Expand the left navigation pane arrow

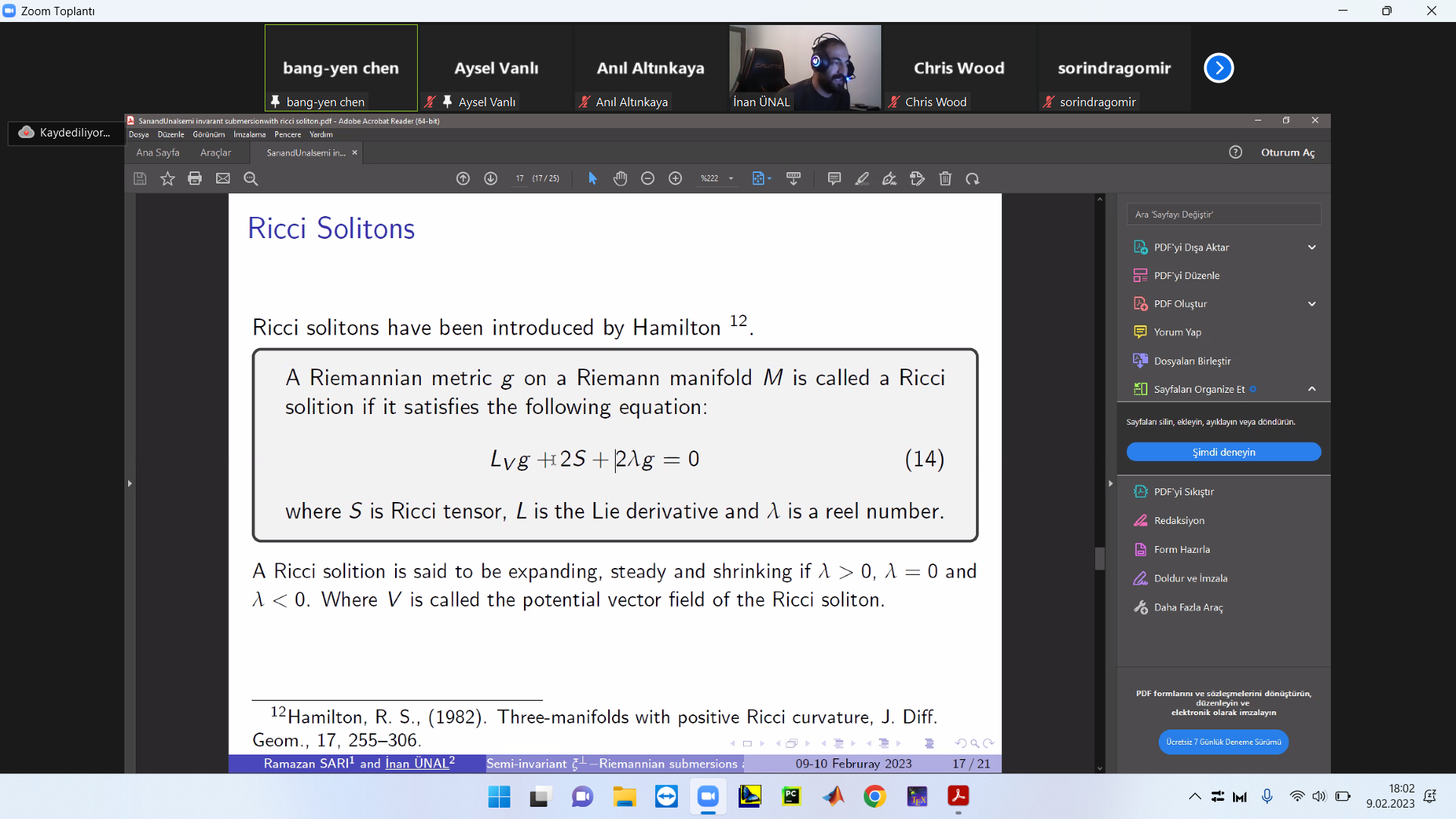(130, 483)
